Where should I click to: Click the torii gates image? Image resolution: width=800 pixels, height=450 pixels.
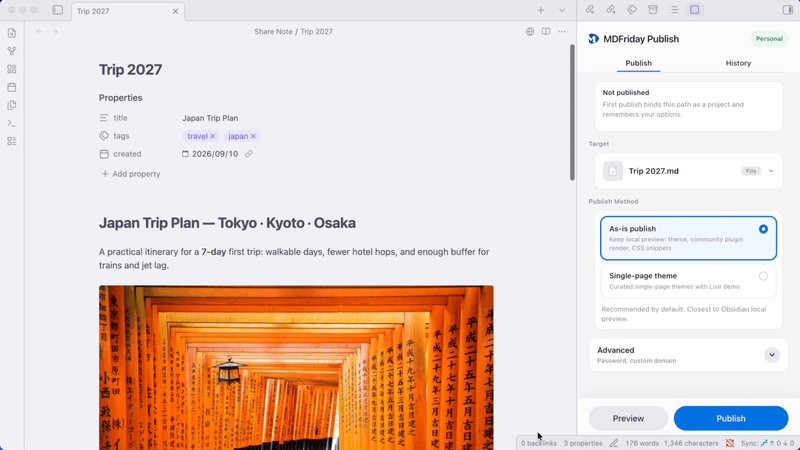pyautogui.click(x=296, y=367)
